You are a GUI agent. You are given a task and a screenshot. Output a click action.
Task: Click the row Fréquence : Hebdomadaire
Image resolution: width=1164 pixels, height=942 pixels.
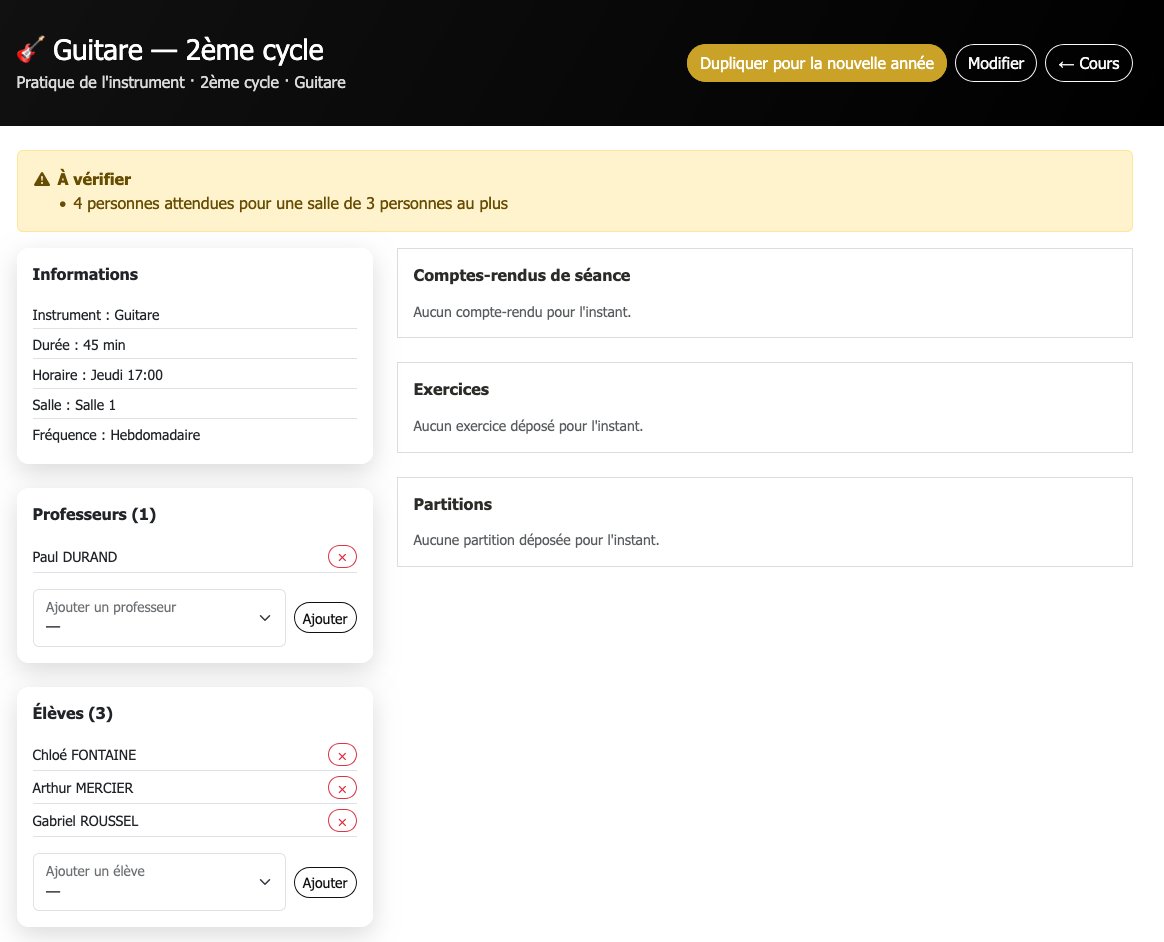(194, 435)
